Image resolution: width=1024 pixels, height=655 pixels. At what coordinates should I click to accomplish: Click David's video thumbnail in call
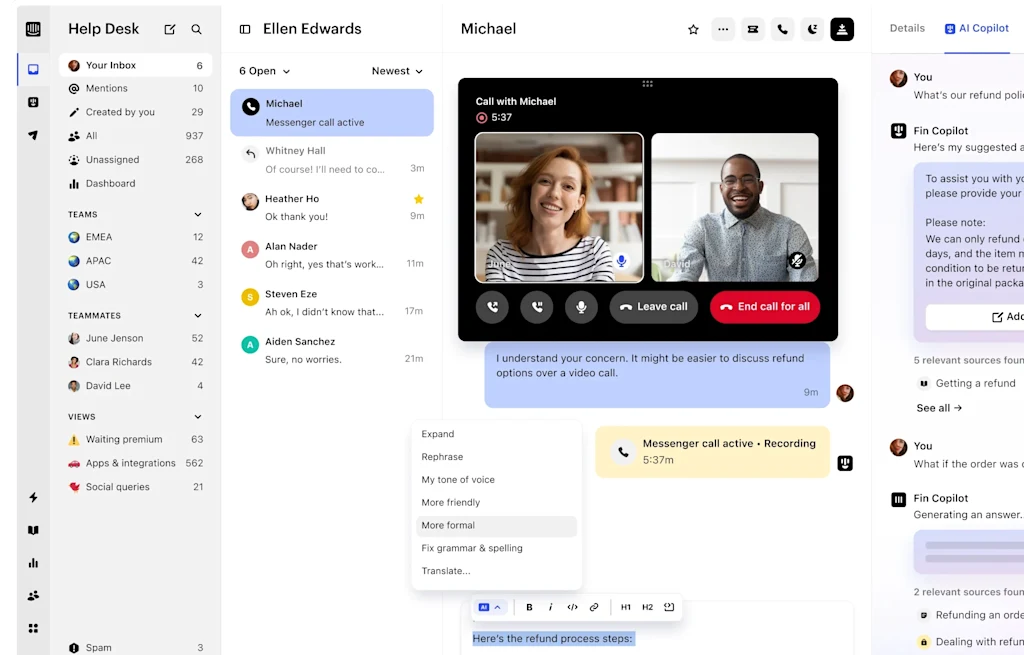(735, 208)
